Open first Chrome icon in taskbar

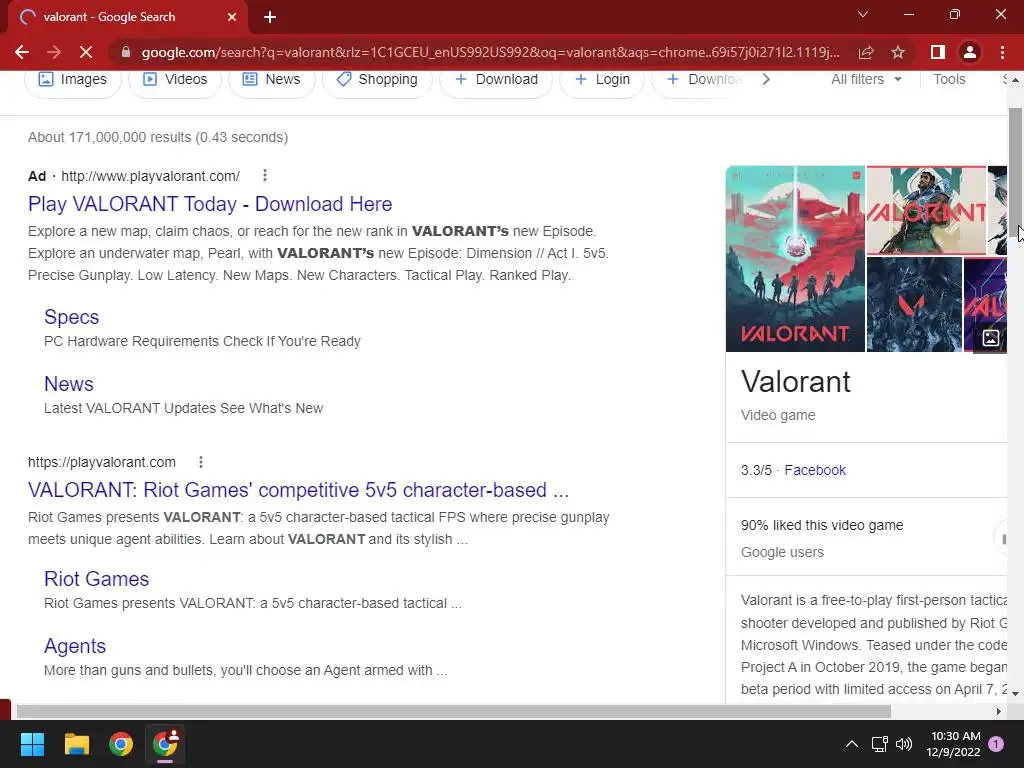[121, 744]
